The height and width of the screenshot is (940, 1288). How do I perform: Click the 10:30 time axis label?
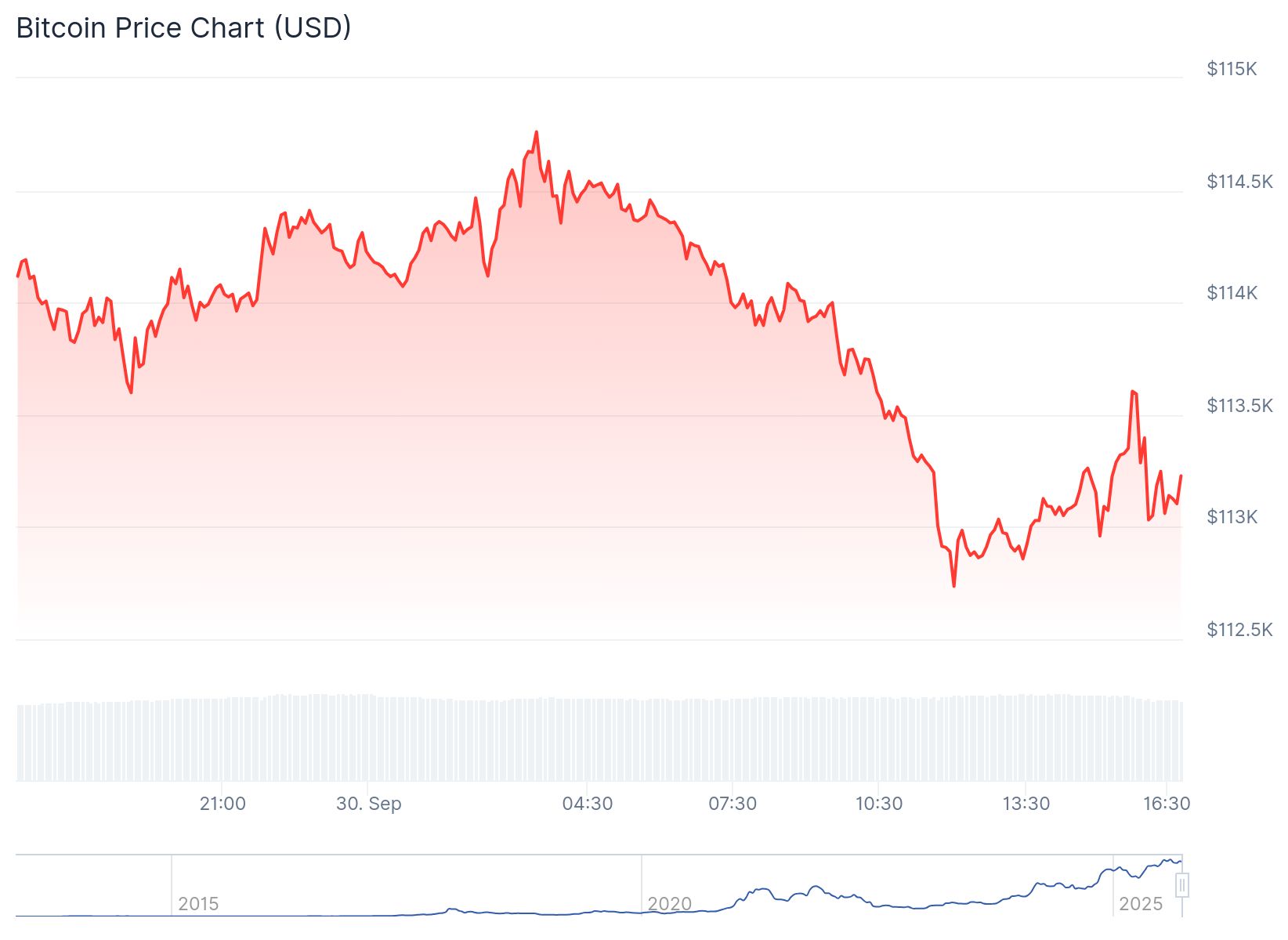click(x=878, y=804)
